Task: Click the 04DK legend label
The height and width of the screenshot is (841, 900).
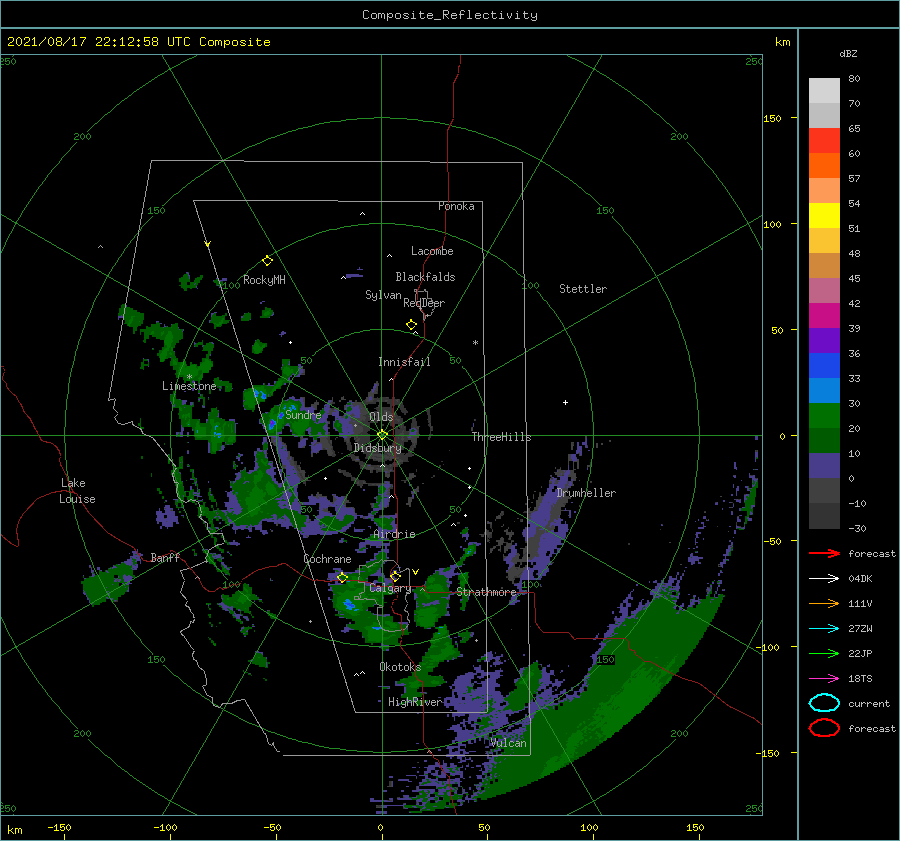Action: pyautogui.click(x=860, y=579)
